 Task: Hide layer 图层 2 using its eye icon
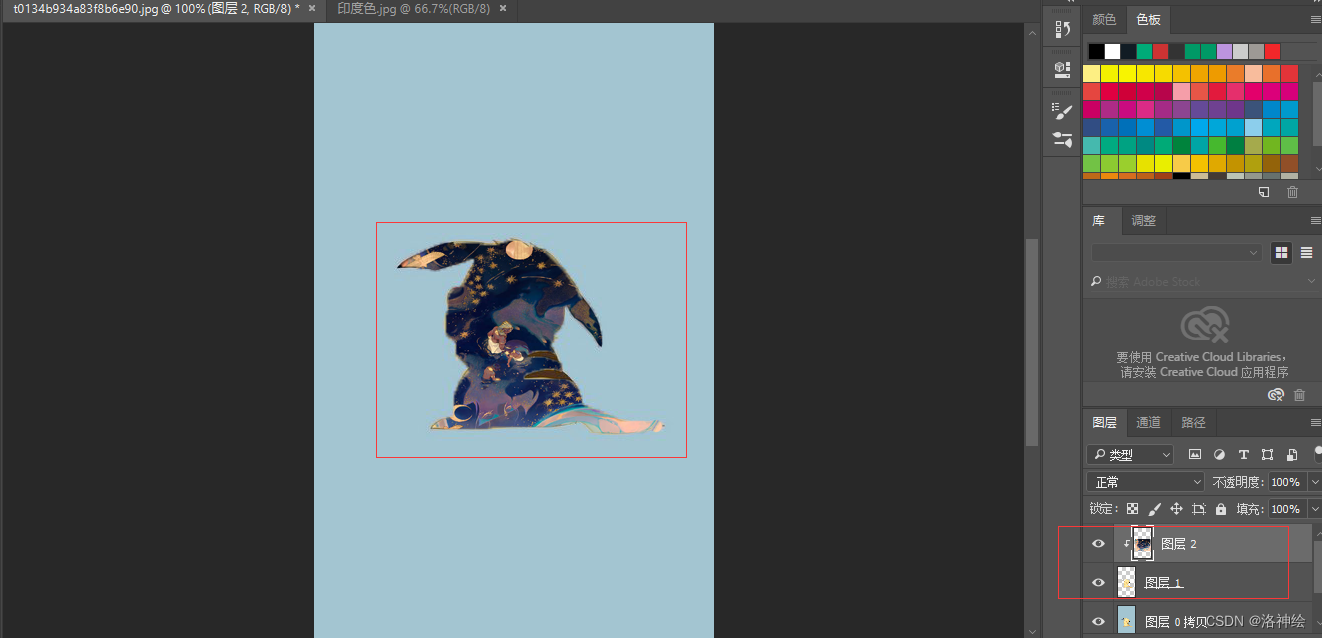(1098, 544)
